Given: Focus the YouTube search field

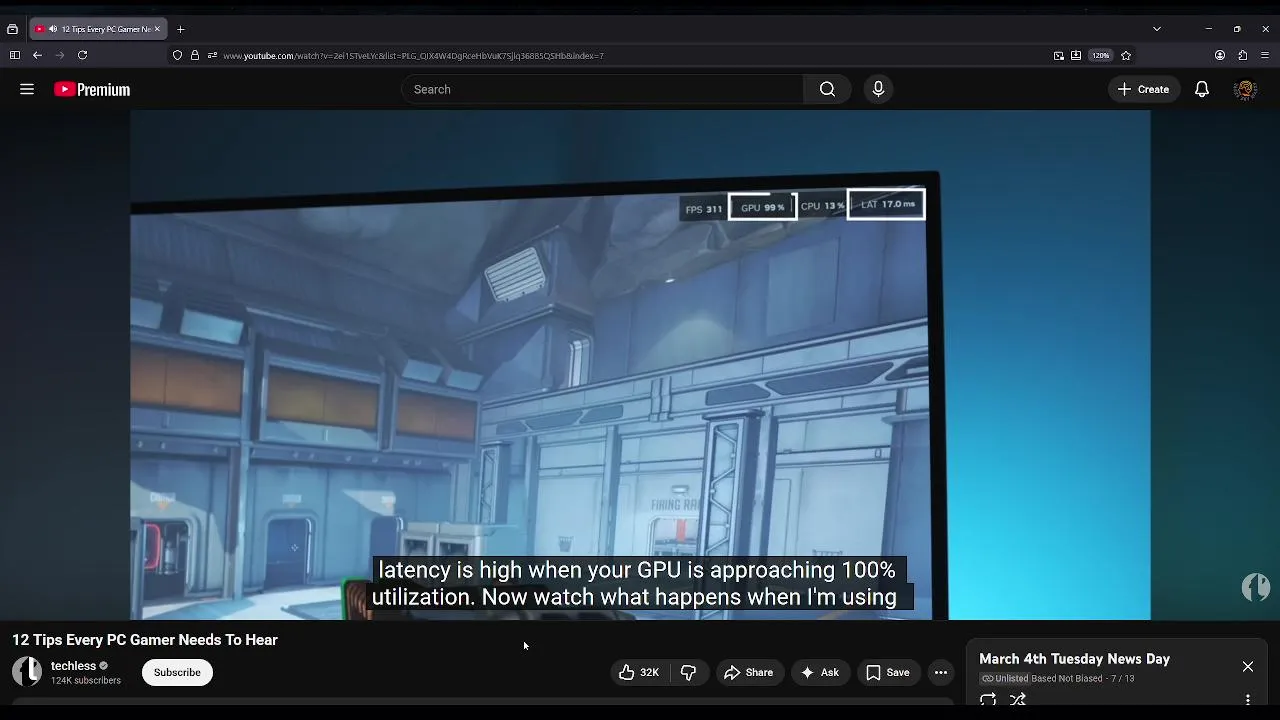Looking at the screenshot, I should 602,89.
